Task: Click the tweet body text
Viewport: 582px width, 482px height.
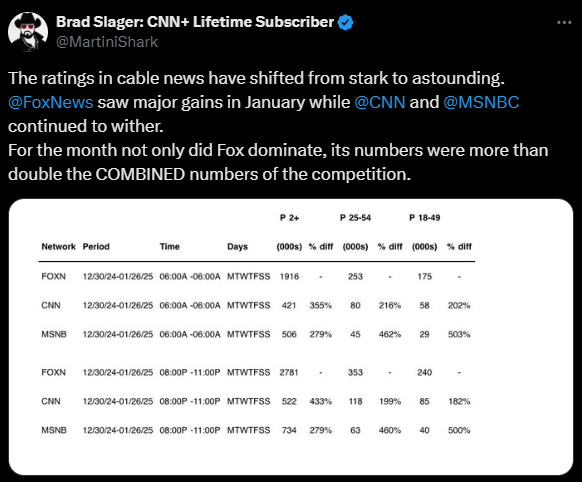Action: click(x=278, y=126)
